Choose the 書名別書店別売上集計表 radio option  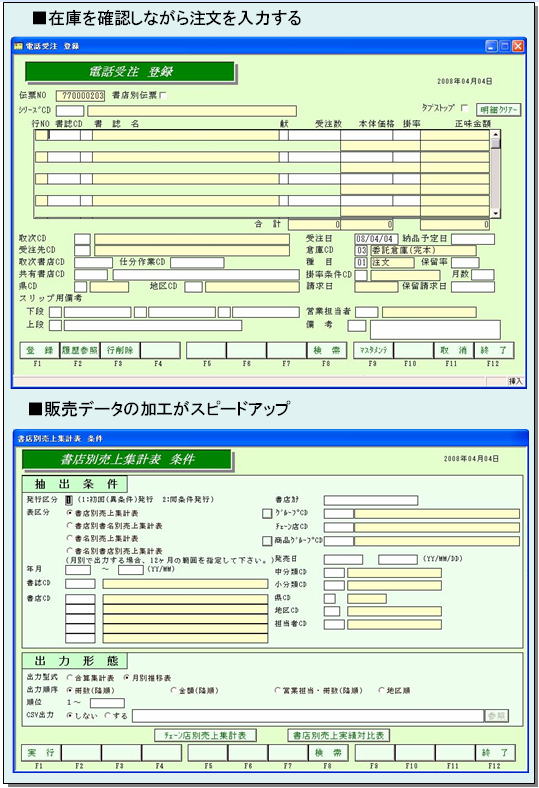69,551
